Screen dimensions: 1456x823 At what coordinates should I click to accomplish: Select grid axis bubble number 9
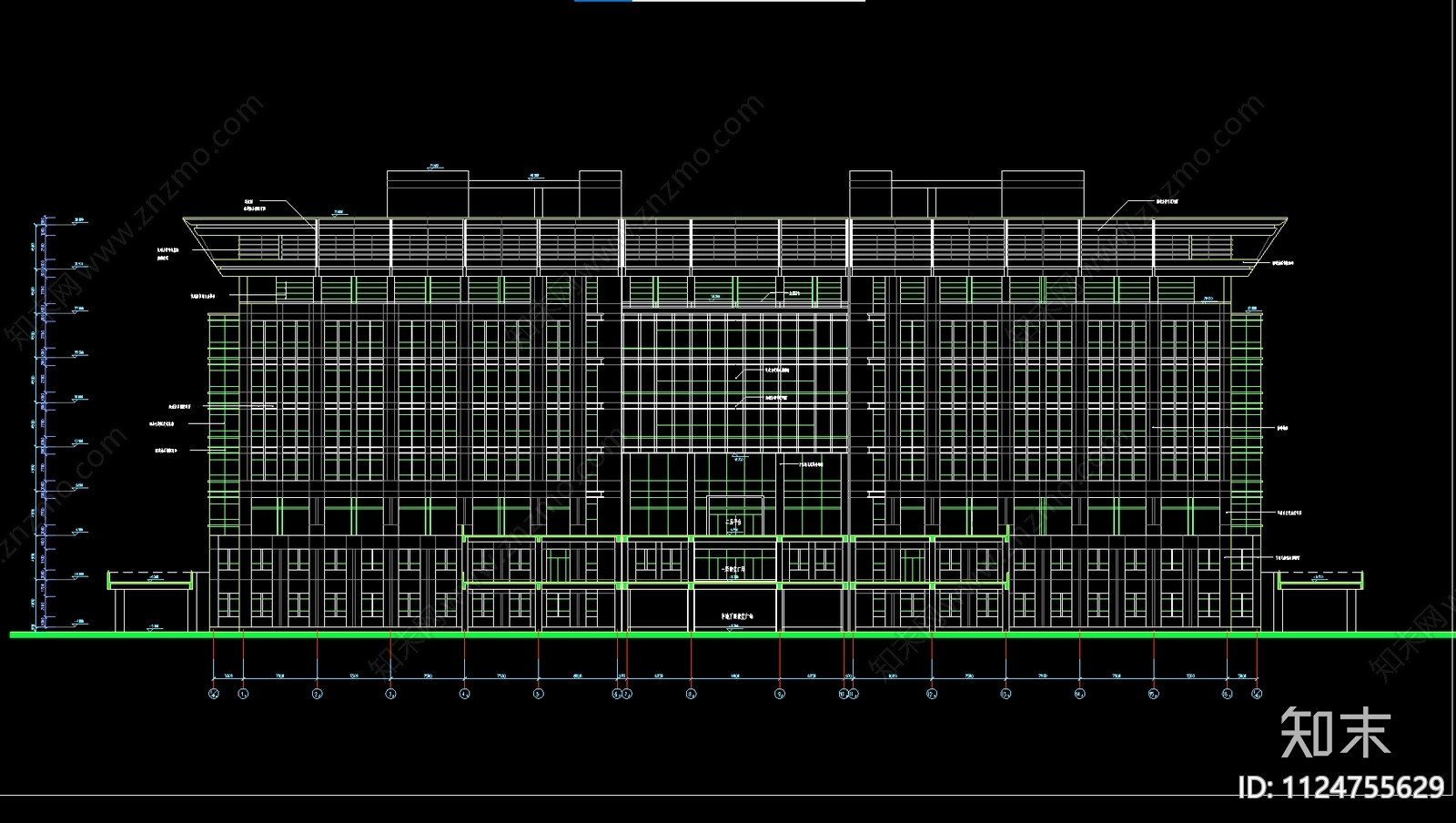[x=780, y=694]
